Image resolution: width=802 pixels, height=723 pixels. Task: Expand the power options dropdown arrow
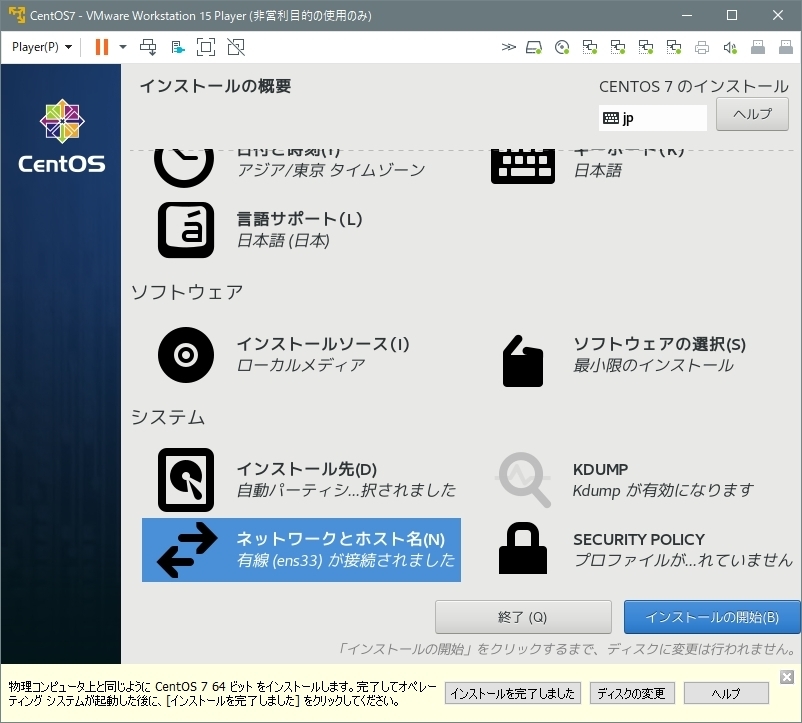point(123,47)
